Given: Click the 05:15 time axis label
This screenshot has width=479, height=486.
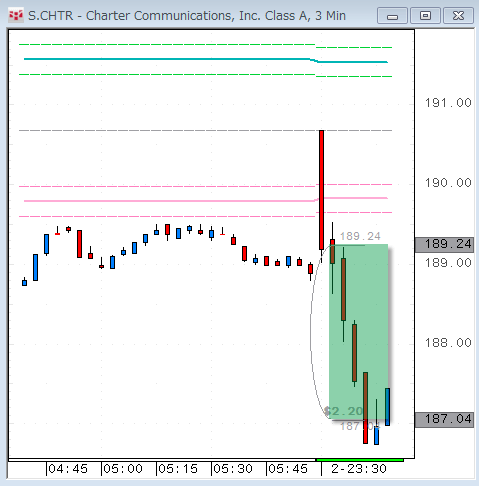Looking at the screenshot, I should (178, 469).
